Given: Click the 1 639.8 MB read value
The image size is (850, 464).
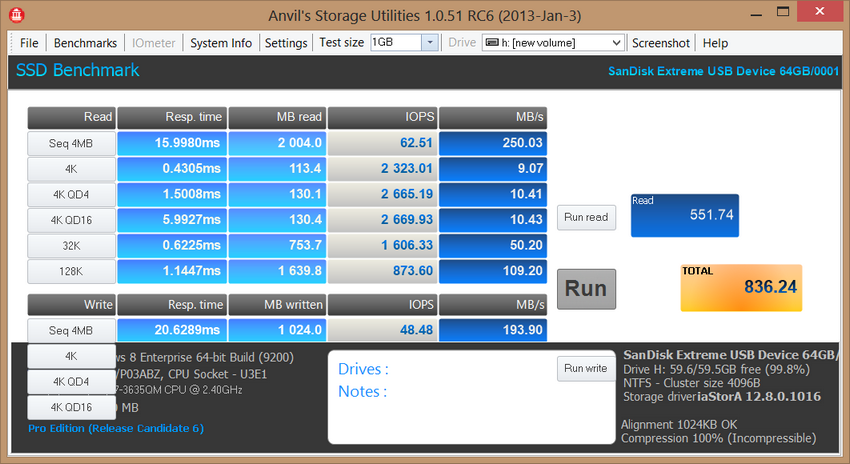Looking at the screenshot, I should (x=277, y=270).
